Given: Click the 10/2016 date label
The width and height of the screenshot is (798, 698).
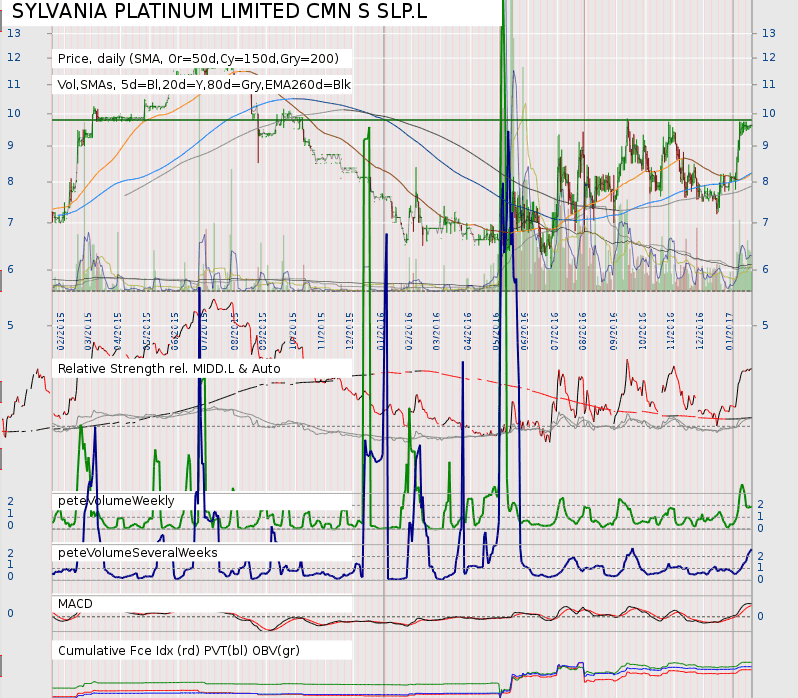Looking at the screenshot, I should pos(642,331).
